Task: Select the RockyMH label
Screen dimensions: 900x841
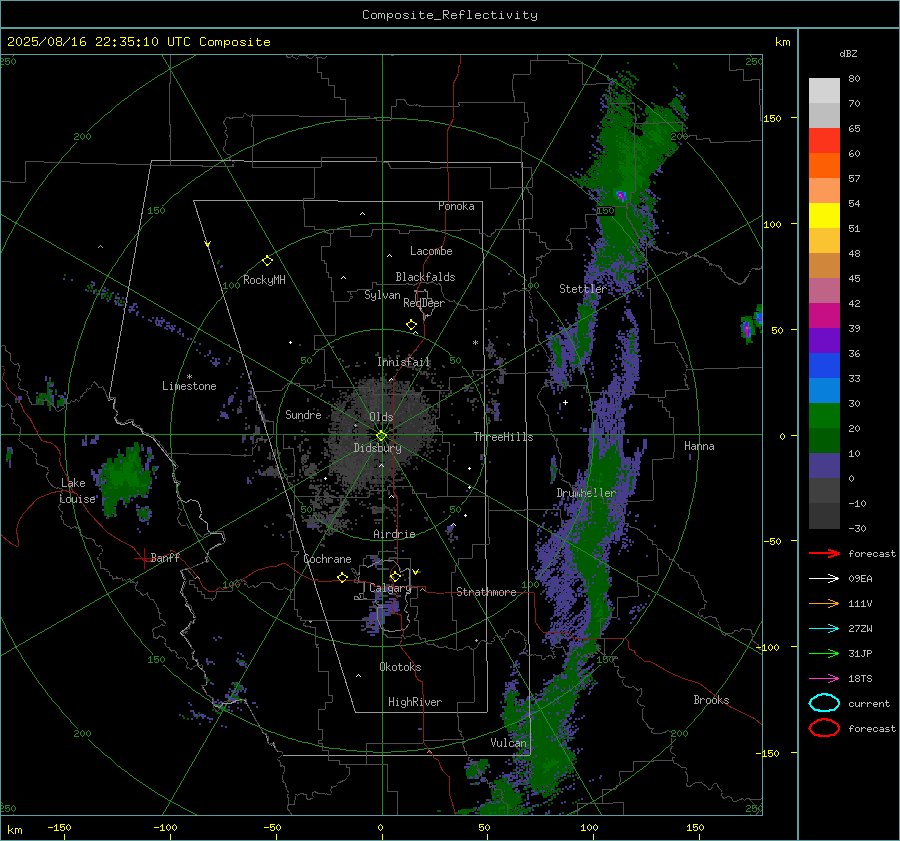Action: (x=264, y=280)
